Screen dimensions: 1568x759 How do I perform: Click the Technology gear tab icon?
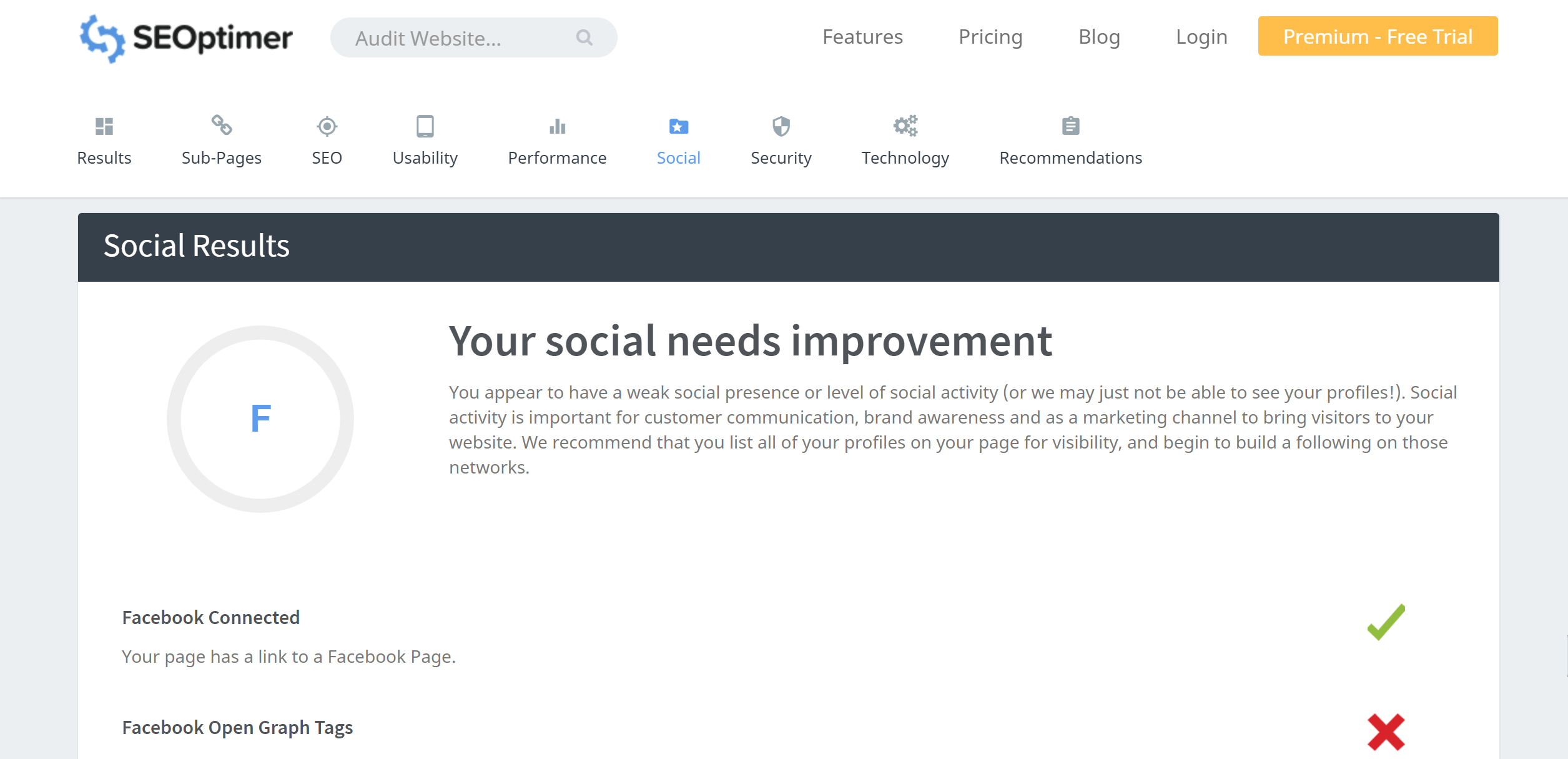coord(906,125)
